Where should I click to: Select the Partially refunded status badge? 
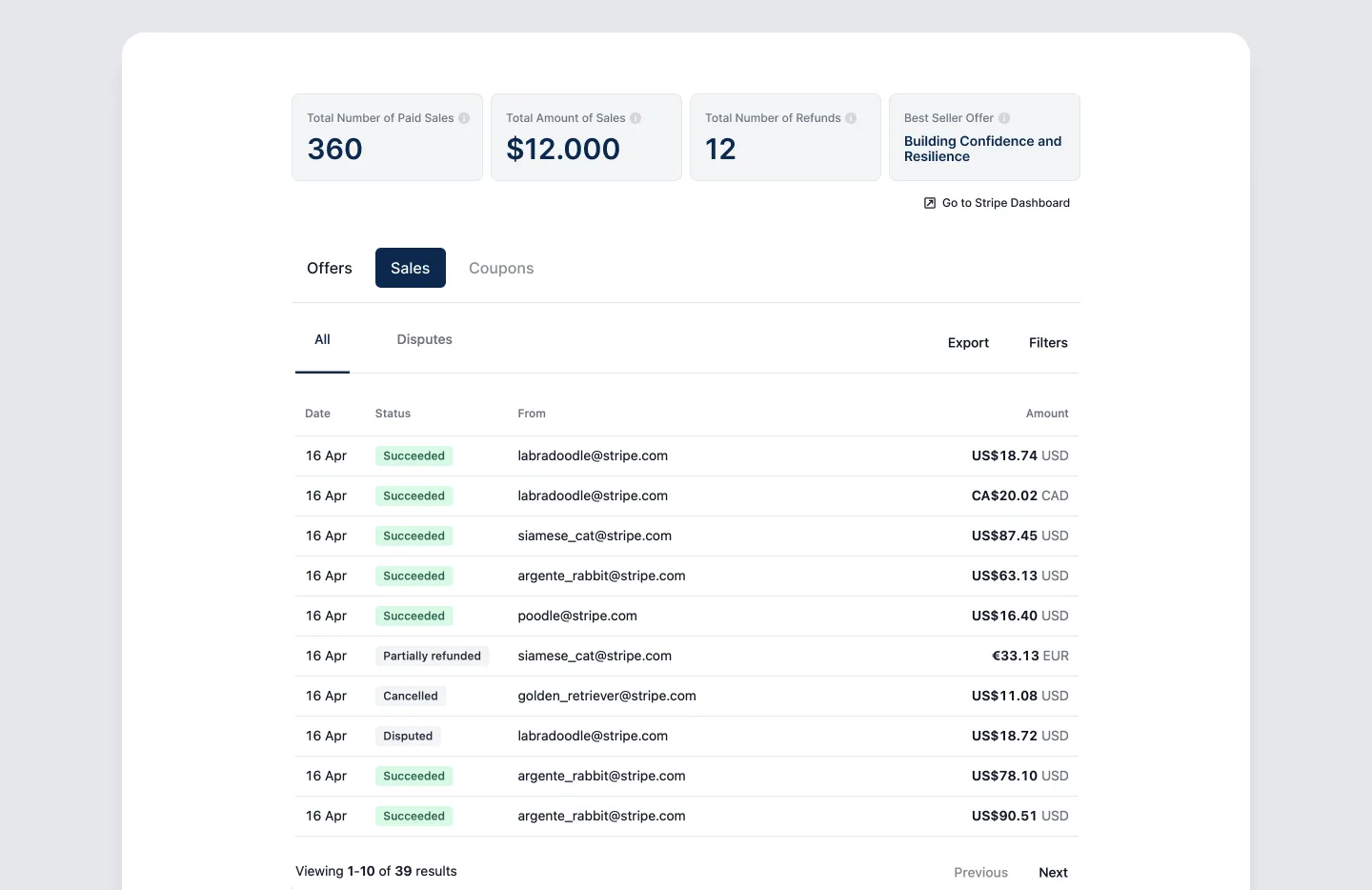tap(432, 656)
